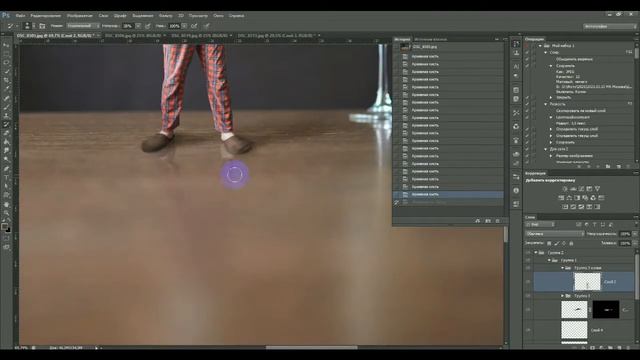The width and height of the screenshot is (640, 360).
Task: Switch to the Источник клонов tab
Action: tap(431, 39)
